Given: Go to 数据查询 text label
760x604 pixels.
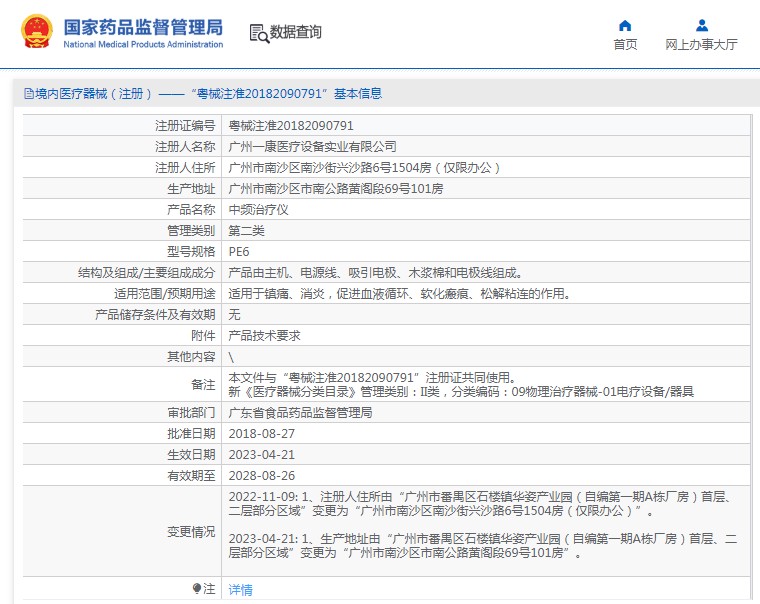Looking at the screenshot, I should tap(296, 33).
